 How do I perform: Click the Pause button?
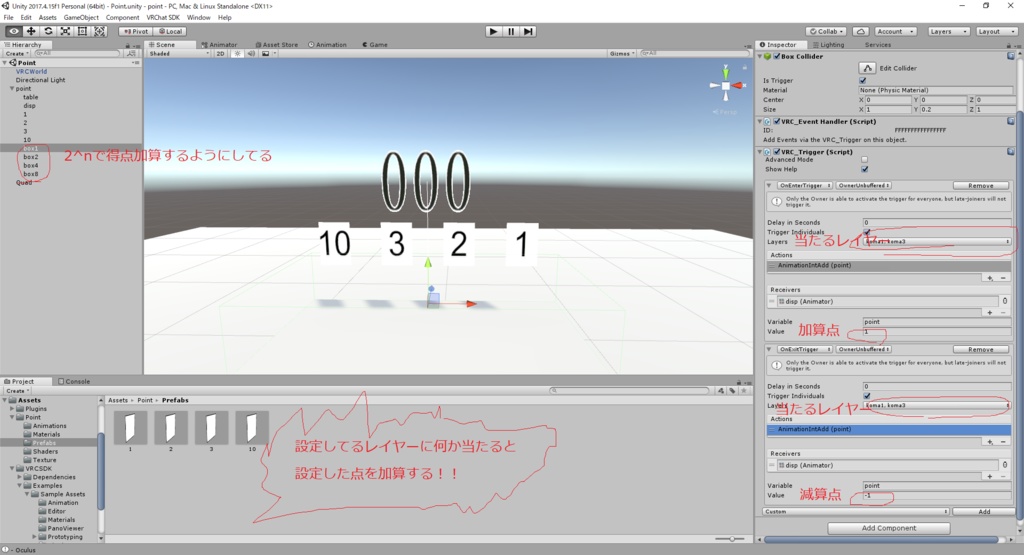tap(511, 31)
